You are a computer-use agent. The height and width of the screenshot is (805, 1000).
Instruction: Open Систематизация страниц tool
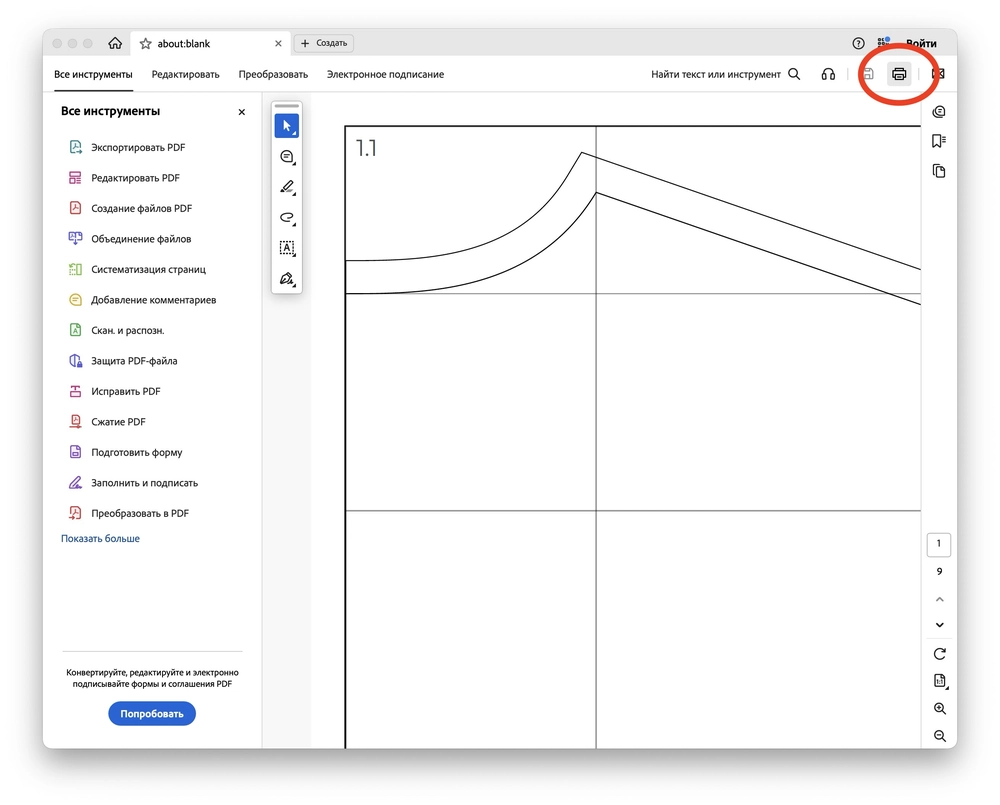point(136,269)
